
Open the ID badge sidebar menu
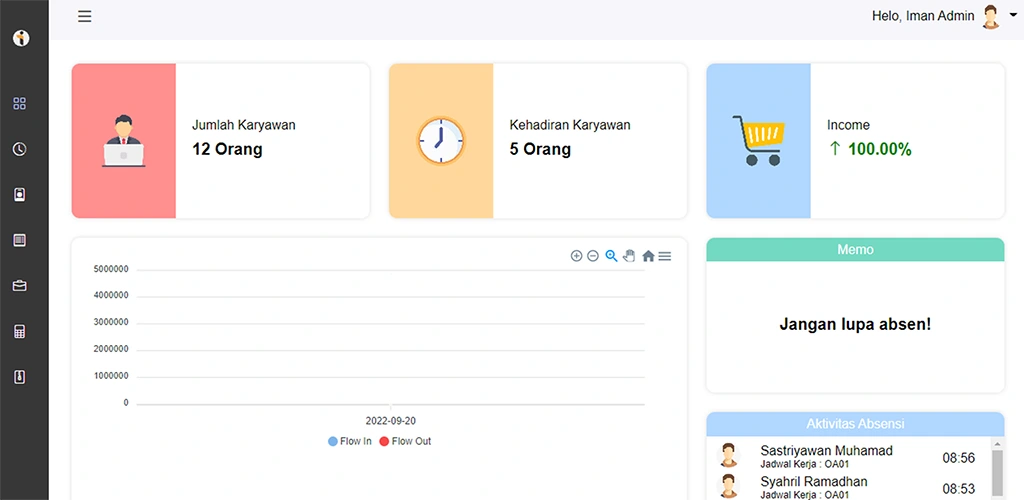click(x=20, y=194)
